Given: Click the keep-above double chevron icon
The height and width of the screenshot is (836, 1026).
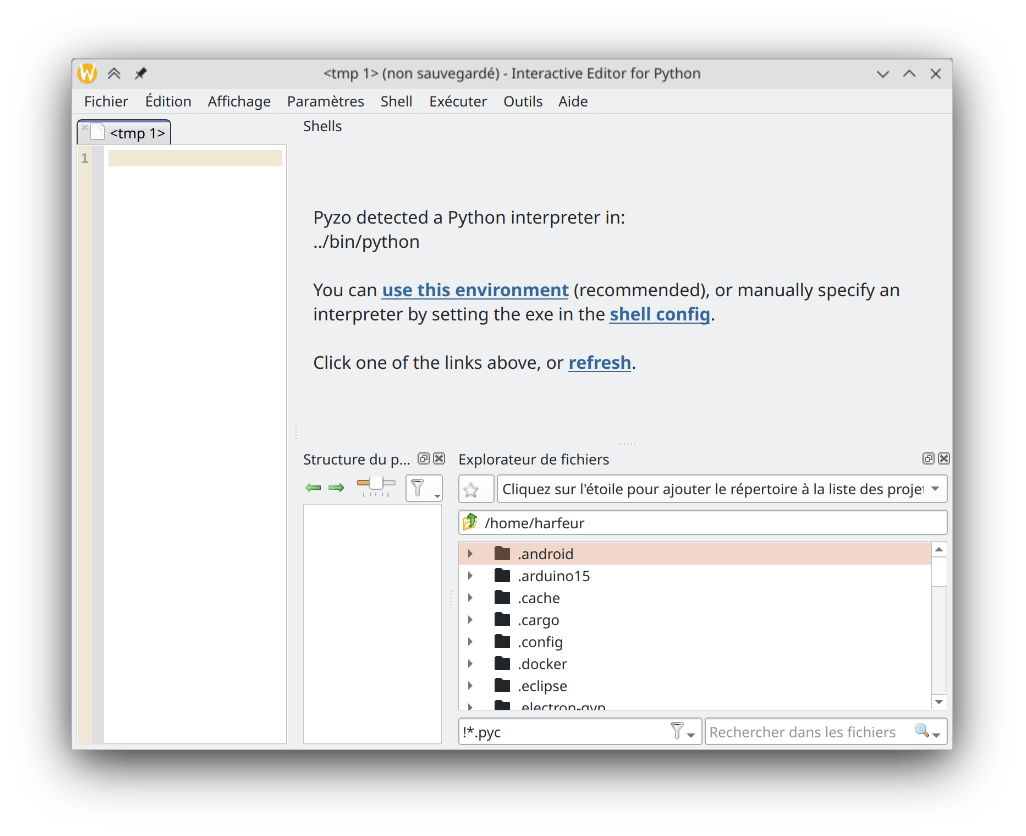Looking at the screenshot, I should coord(114,73).
